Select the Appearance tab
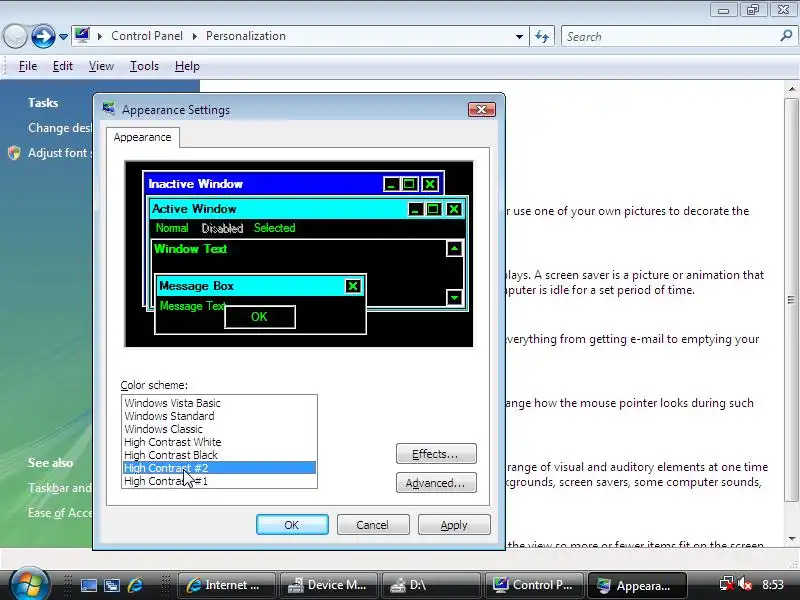800x600 pixels. pyautogui.click(x=142, y=137)
